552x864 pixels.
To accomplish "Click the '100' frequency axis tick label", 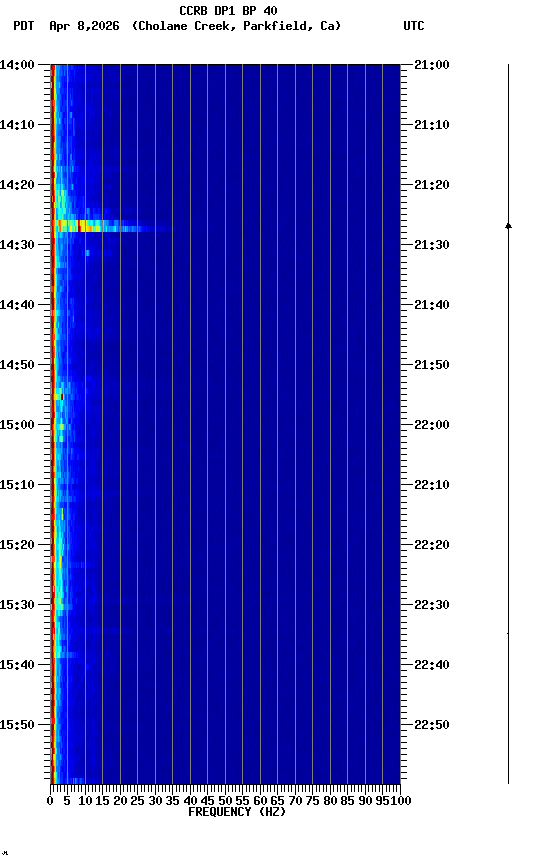I will click(x=401, y=801).
